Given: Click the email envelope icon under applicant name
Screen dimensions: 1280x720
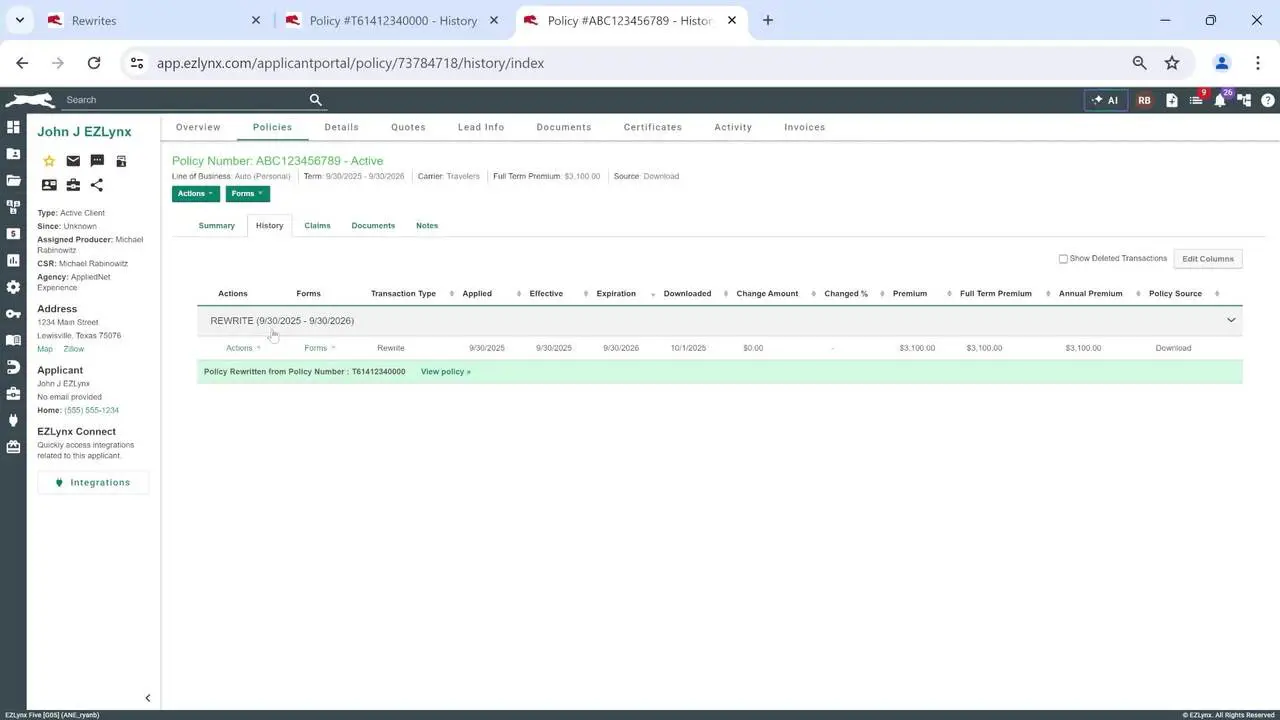Looking at the screenshot, I should pos(73,161).
